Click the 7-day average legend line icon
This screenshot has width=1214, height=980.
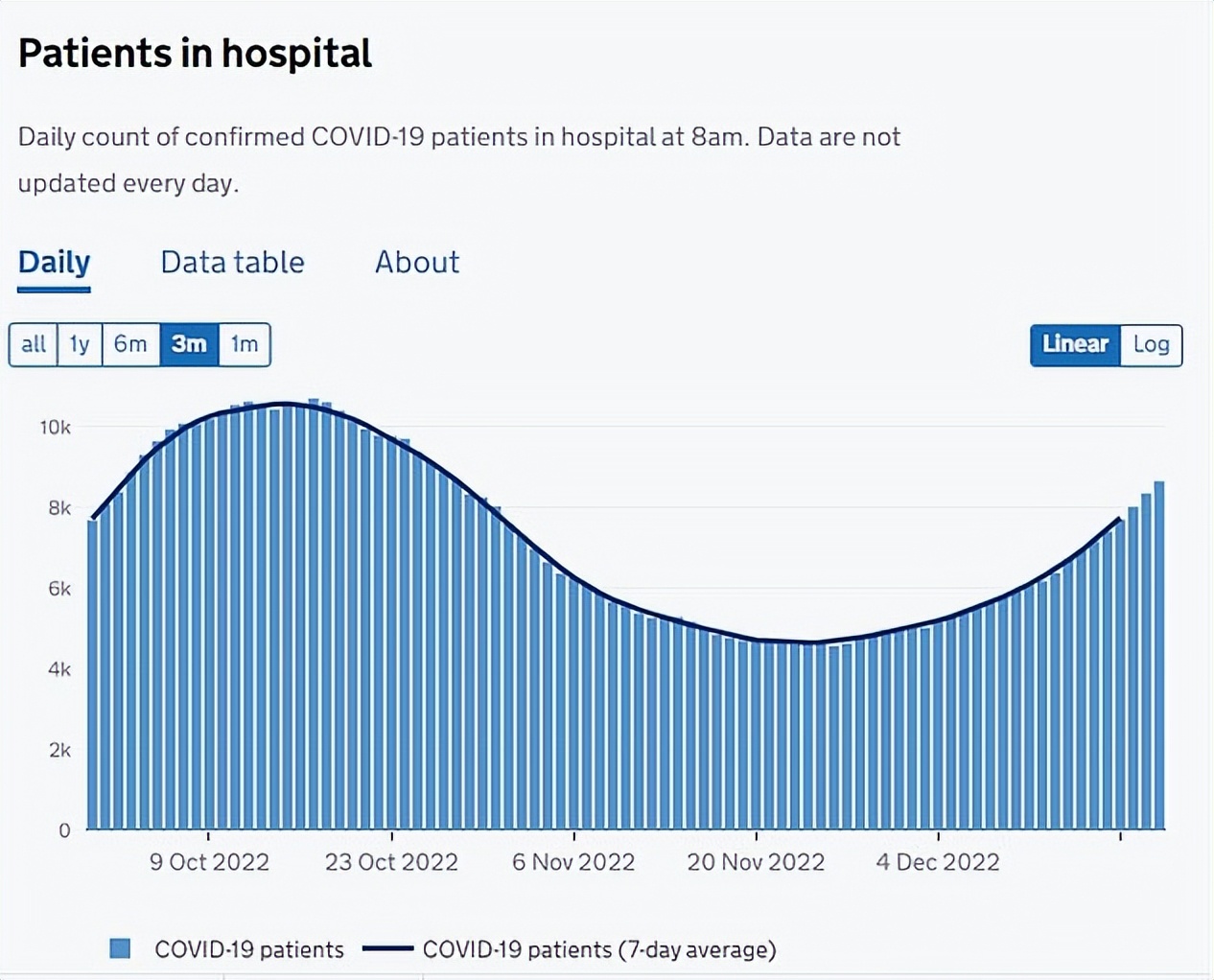click(x=388, y=949)
